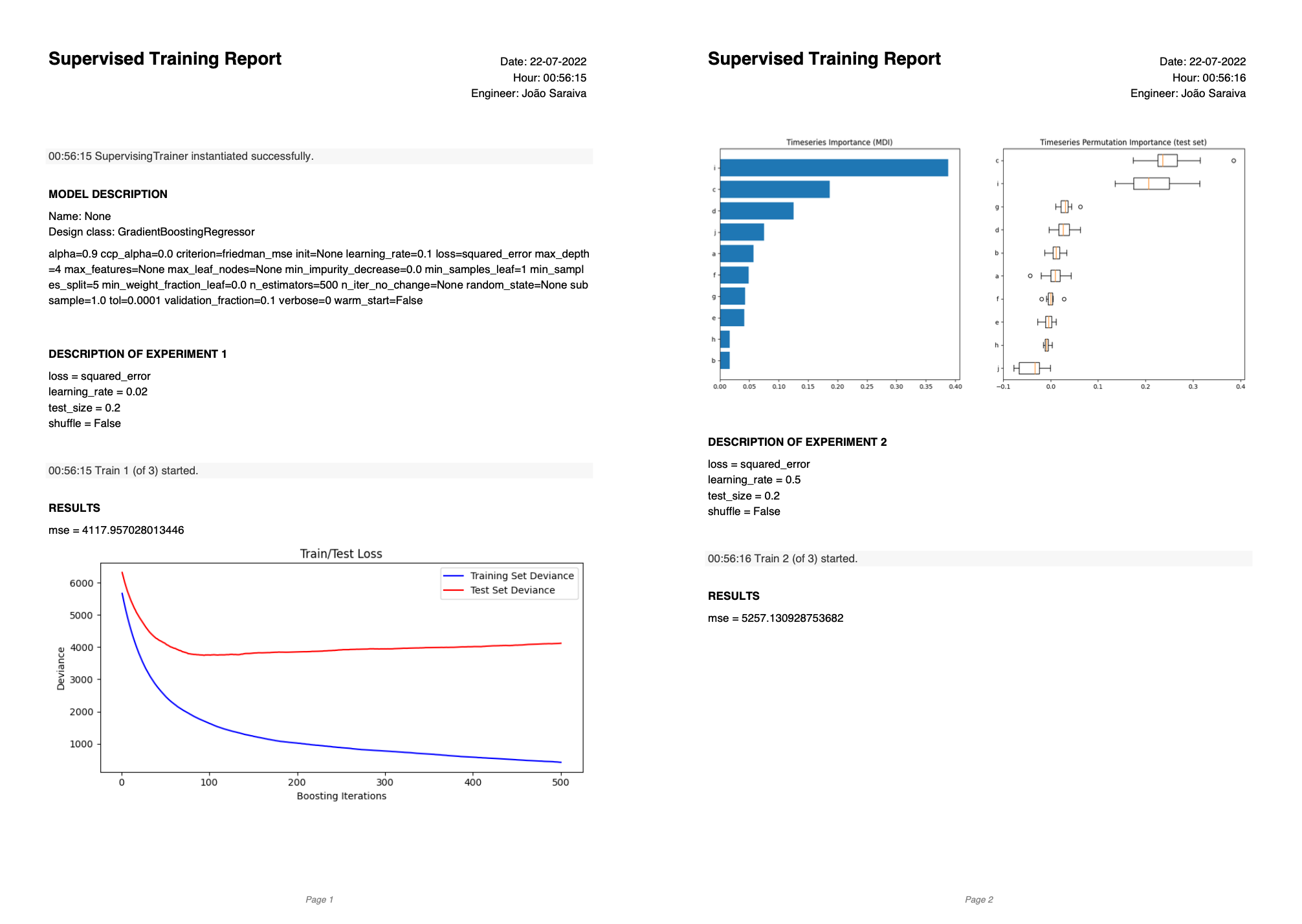The image size is (1302, 924).
Task: Click the bar for feature j in MDI chart
Action: coord(742,232)
